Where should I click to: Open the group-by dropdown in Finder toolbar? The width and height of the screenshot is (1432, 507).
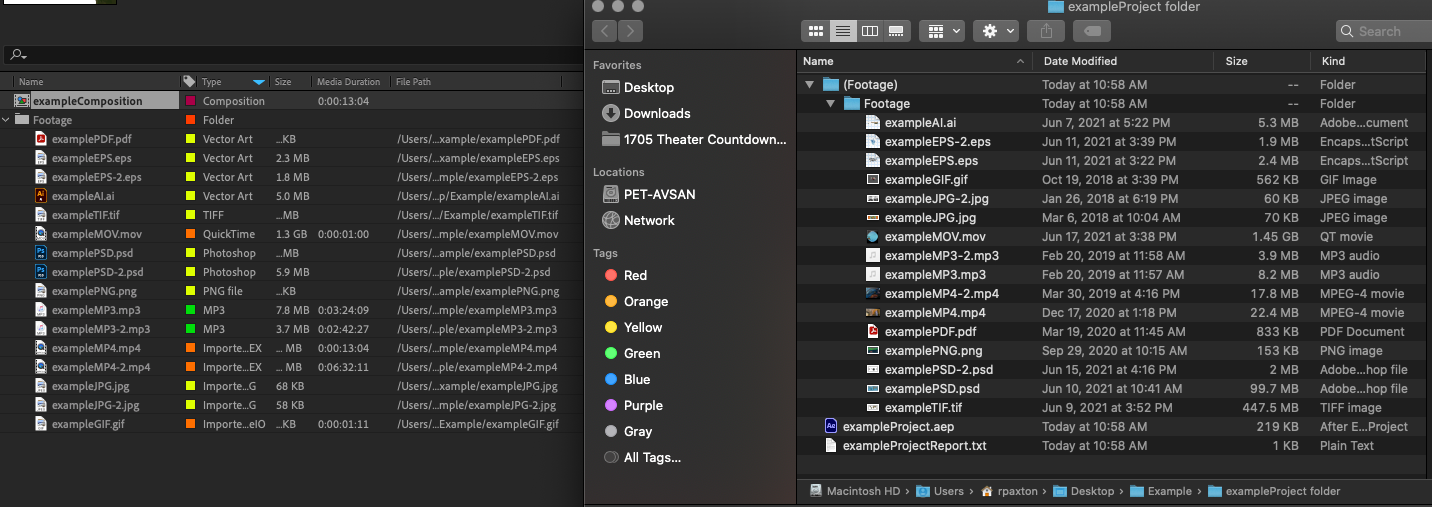click(942, 31)
